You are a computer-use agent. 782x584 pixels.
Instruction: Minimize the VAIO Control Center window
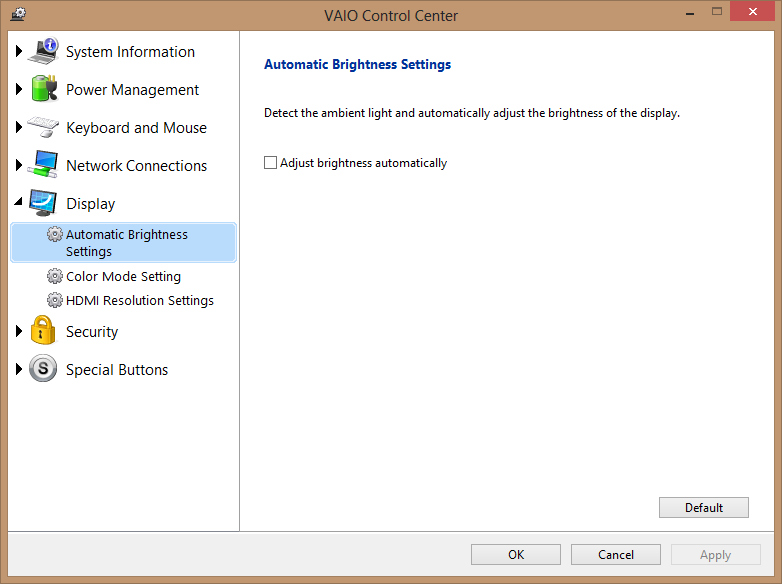(690, 13)
